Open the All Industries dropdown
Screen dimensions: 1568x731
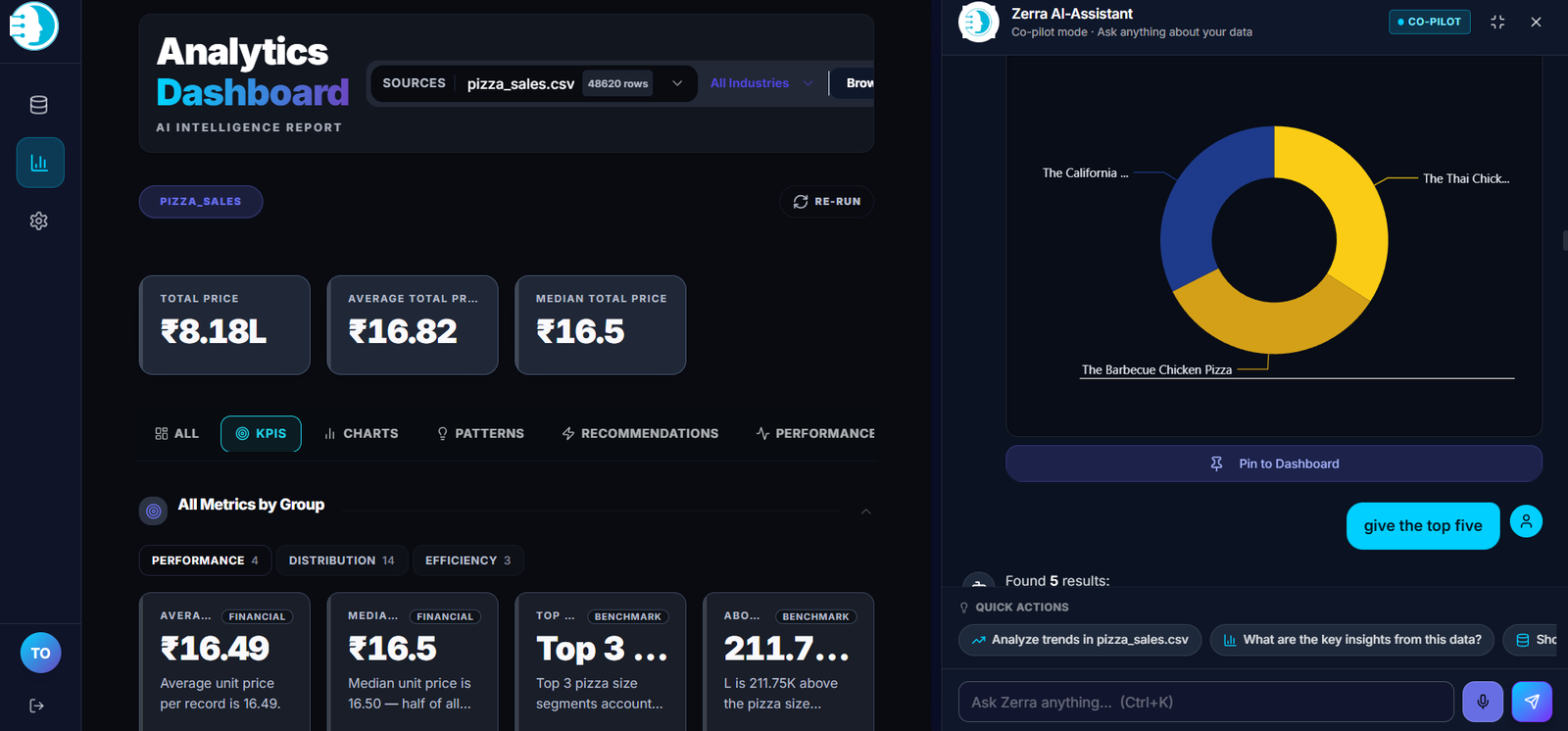[761, 83]
